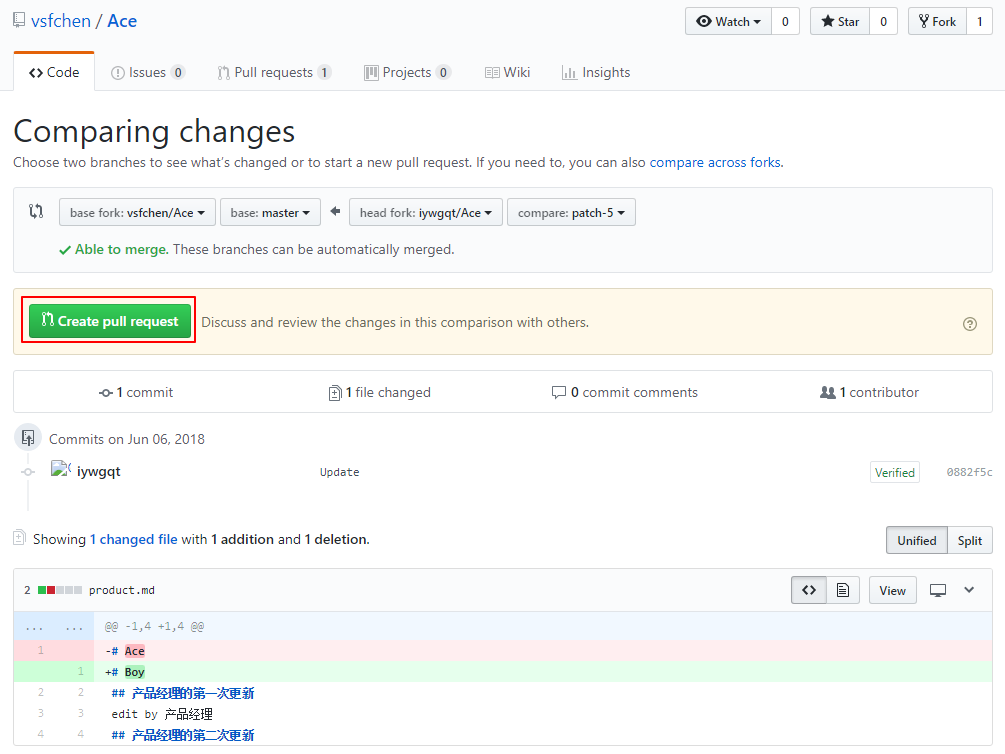Click the iywgqt avatar image
Image resolution: width=1005 pixels, height=754 pixels.
click(x=61, y=470)
